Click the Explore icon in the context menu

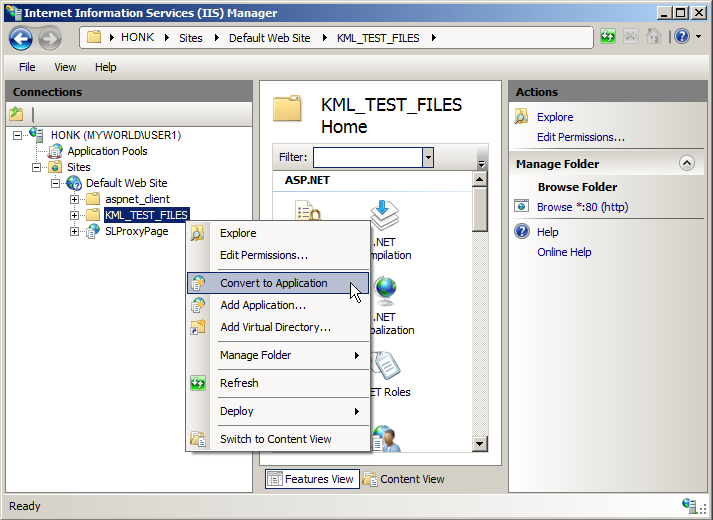pos(197,233)
